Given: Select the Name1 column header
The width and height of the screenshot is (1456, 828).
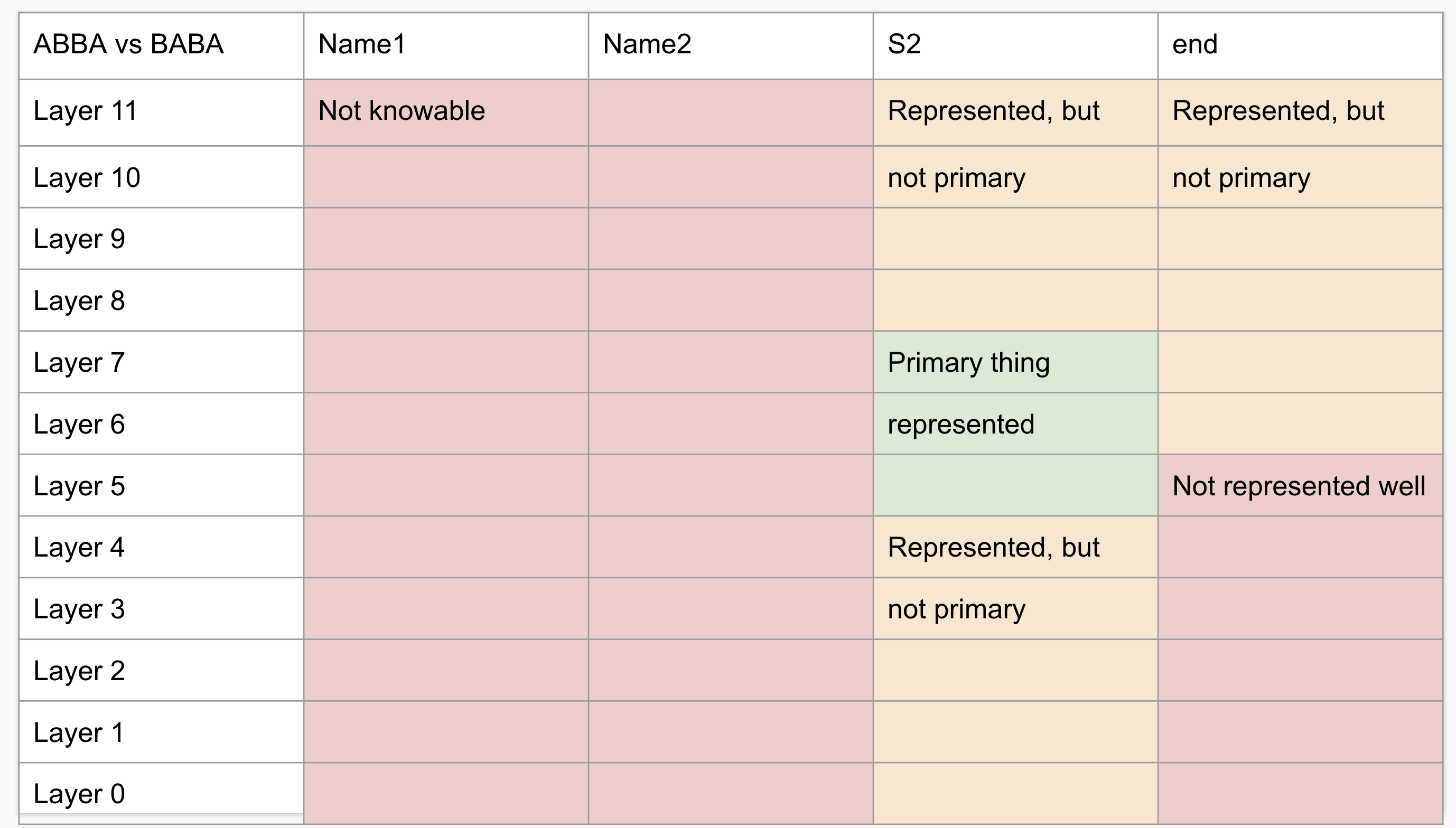Looking at the screenshot, I should tap(362, 44).
